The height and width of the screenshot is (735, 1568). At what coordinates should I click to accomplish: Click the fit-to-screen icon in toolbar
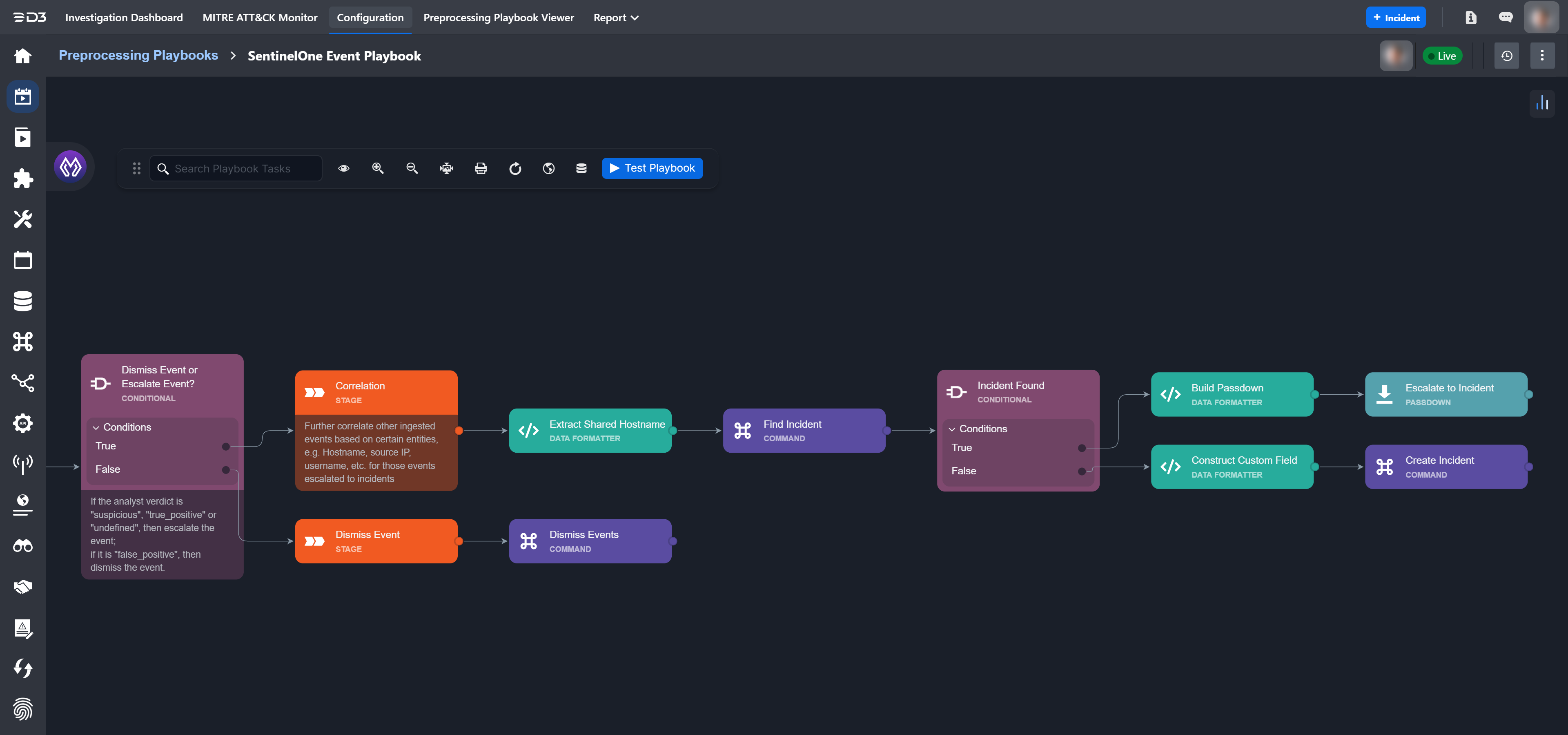(447, 169)
